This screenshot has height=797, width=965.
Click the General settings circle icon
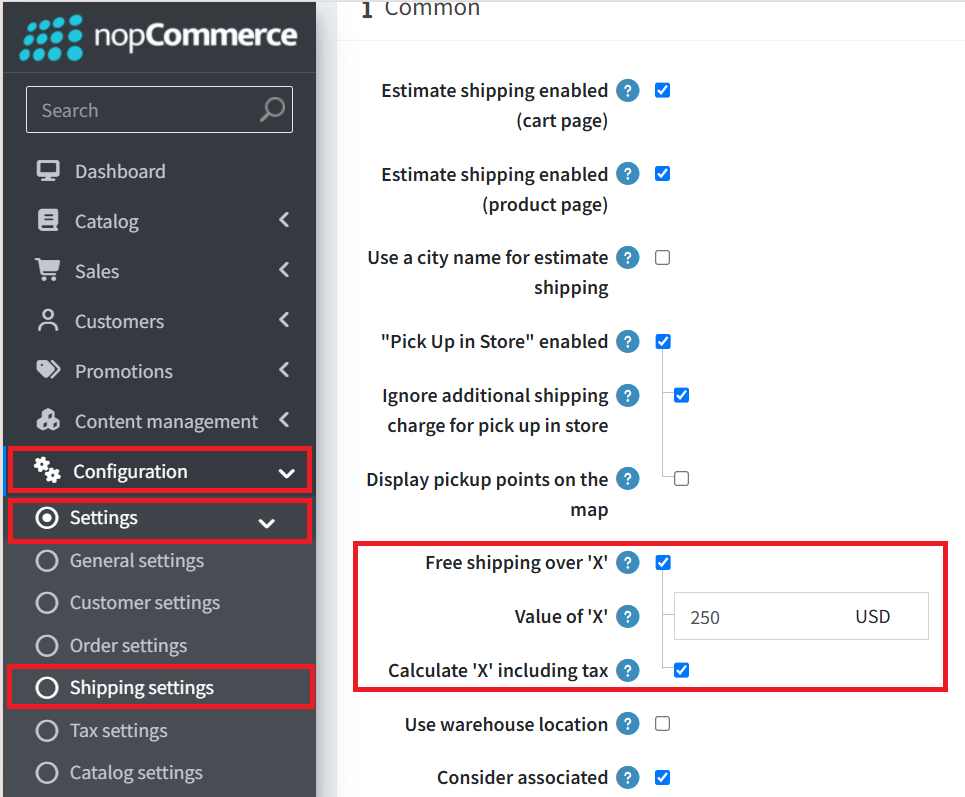click(x=47, y=561)
